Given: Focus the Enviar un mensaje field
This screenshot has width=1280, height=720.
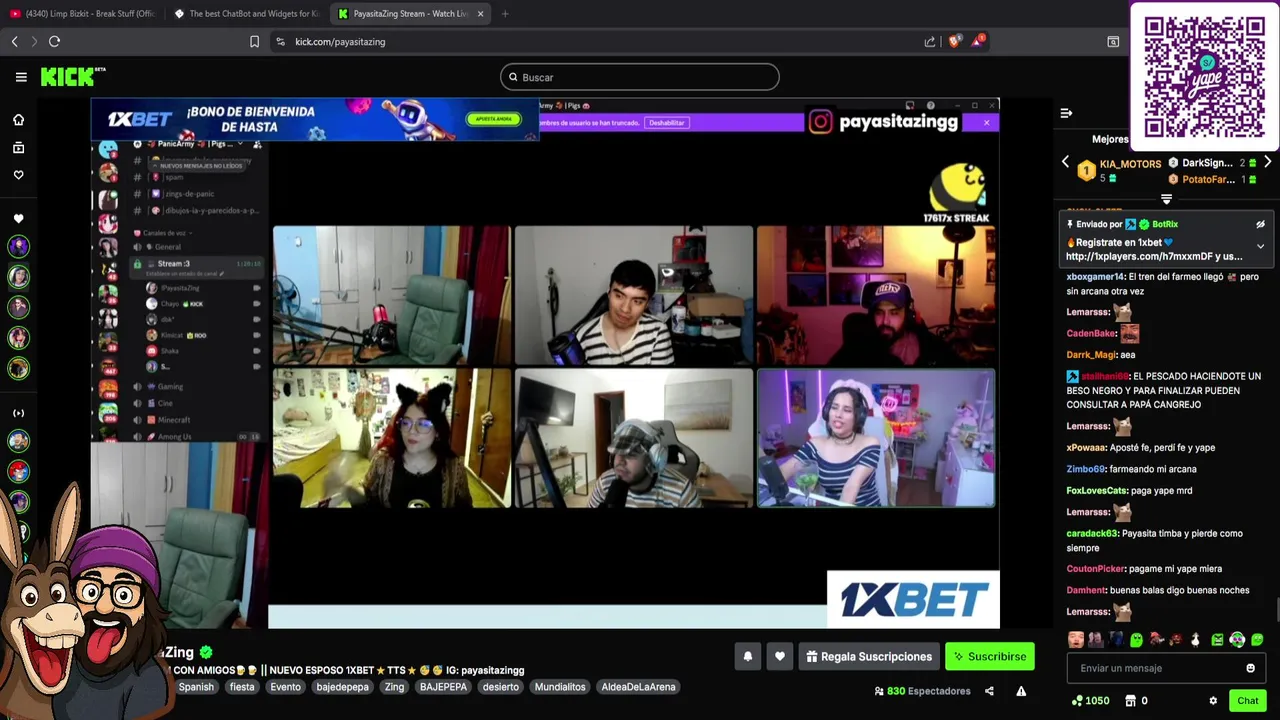Looking at the screenshot, I should click(1166, 668).
